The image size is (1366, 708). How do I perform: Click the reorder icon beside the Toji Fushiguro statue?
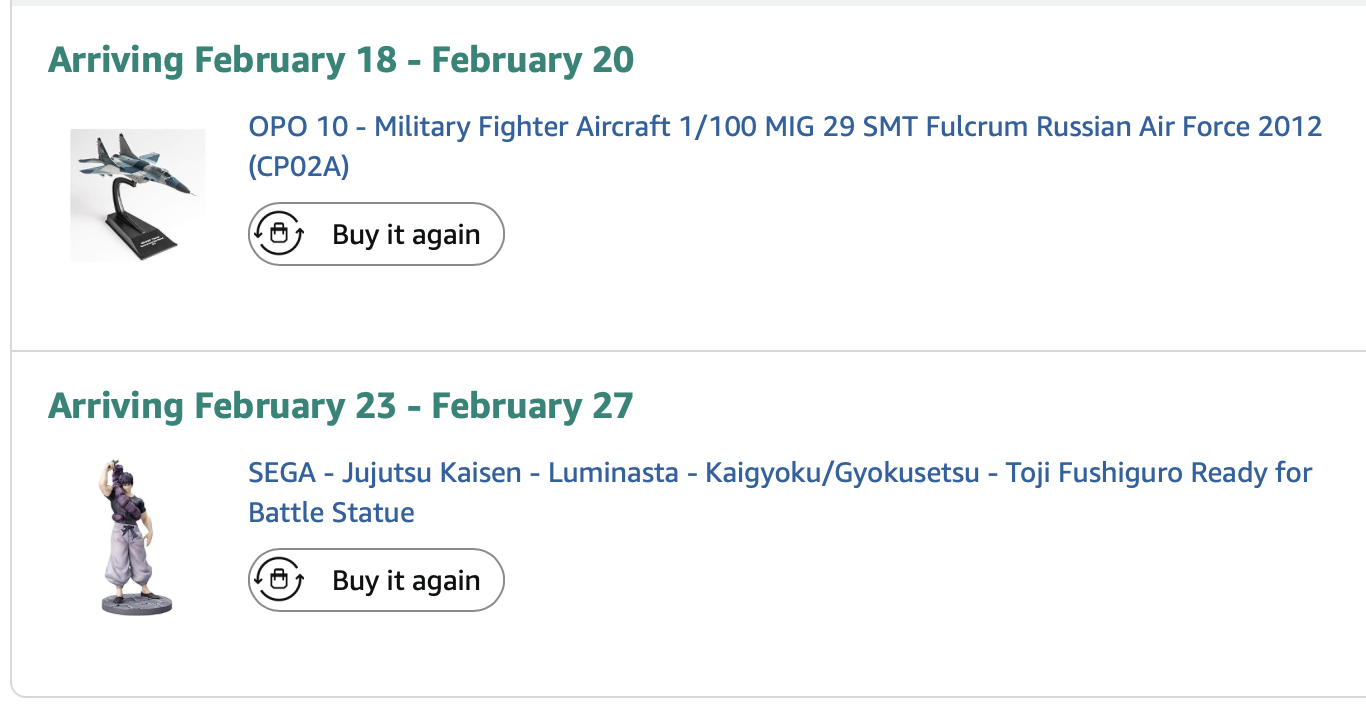(x=279, y=580)
